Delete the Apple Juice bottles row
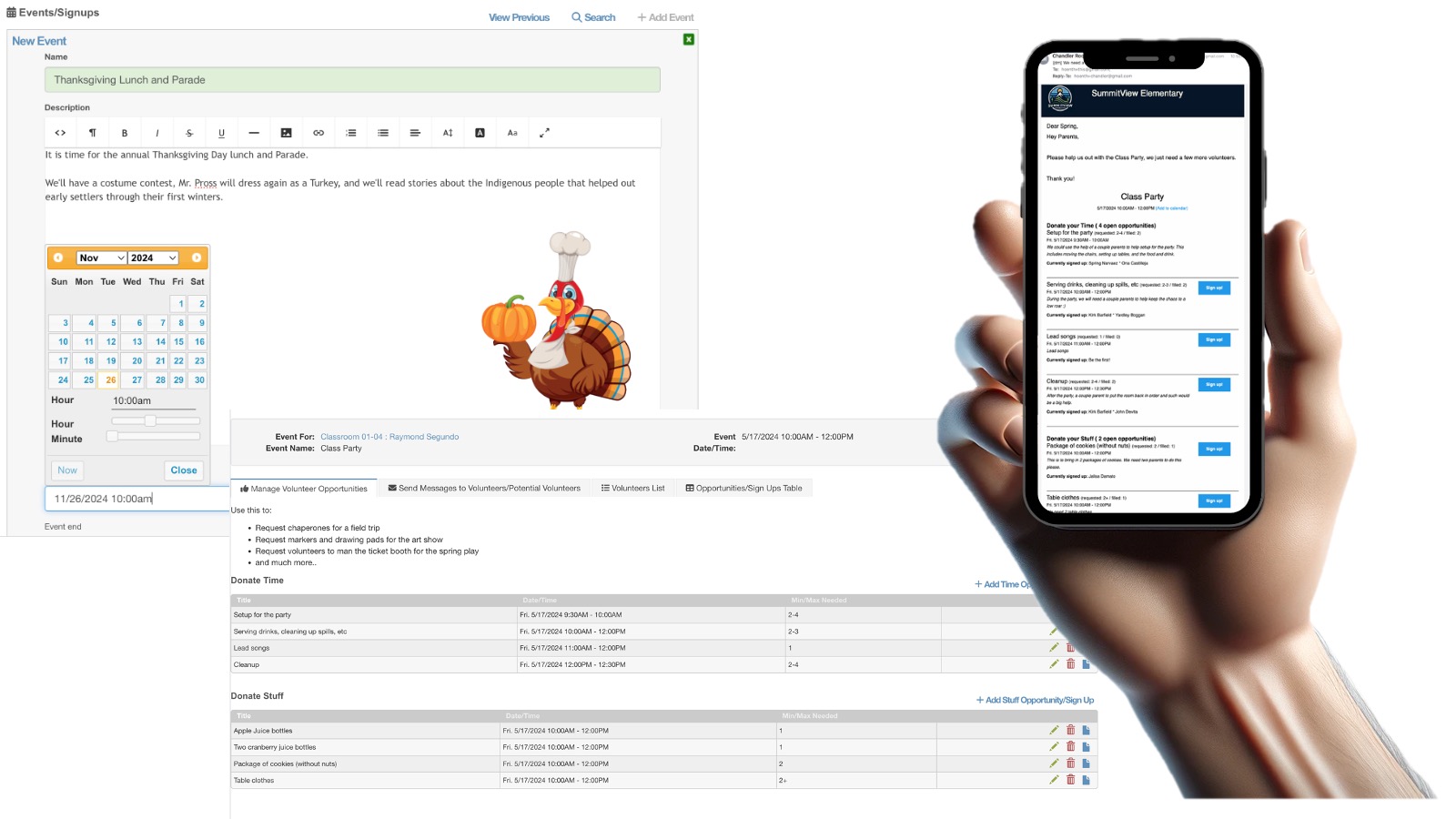Viewport: 1456px width, 819px height. 1070,730
